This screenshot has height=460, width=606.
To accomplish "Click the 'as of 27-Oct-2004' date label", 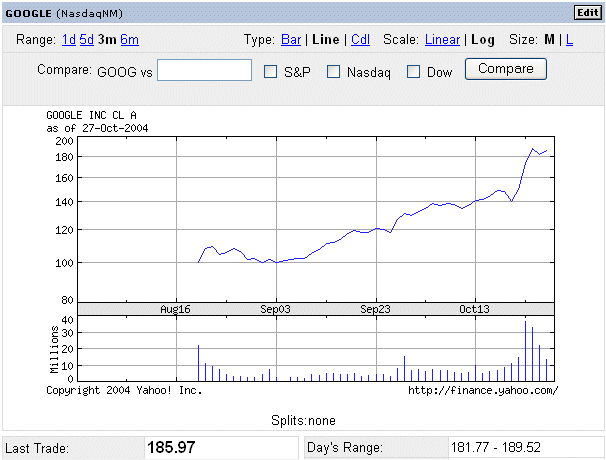I will tap(97, 128).
